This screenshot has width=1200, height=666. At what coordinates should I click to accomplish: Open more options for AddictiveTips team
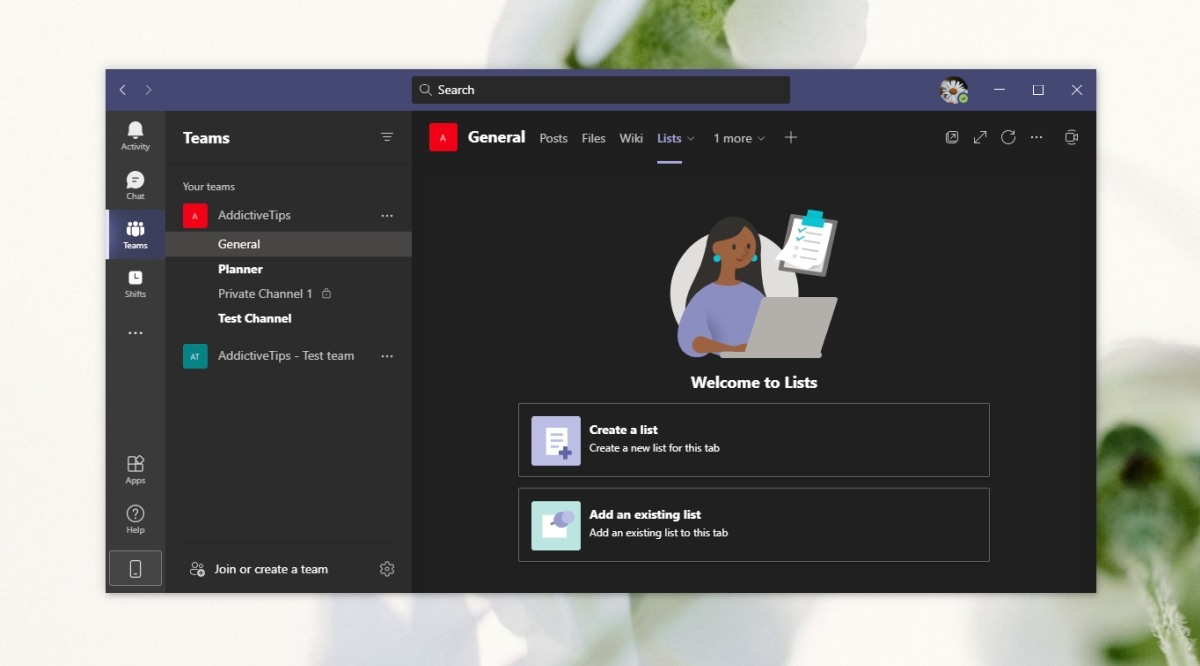[x=387, y=215]
